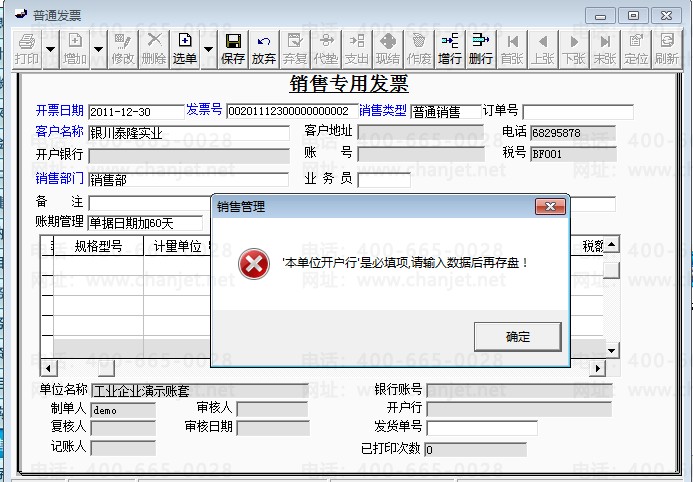Click the 保存 save toolbar icon
This screenshot has height=482, width=693.
(233, 49)
